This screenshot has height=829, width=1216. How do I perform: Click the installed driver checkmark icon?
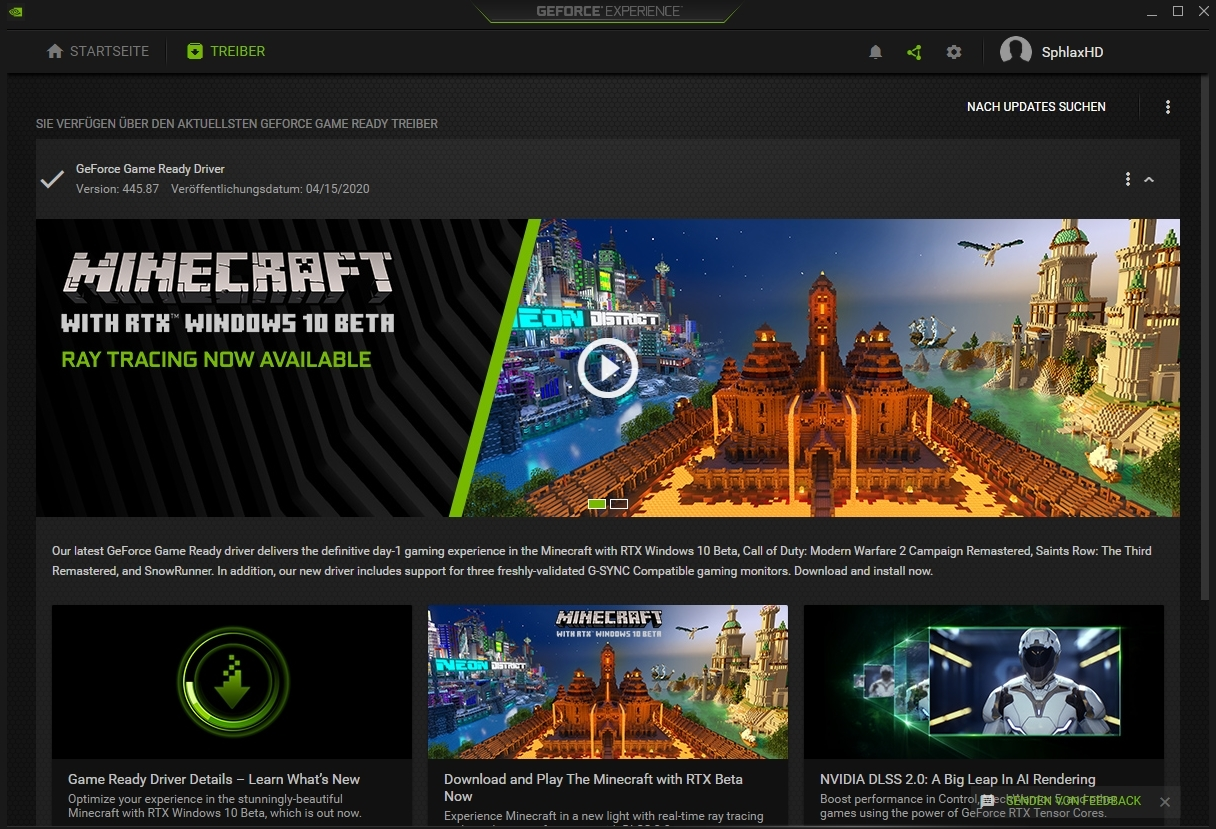52,179
